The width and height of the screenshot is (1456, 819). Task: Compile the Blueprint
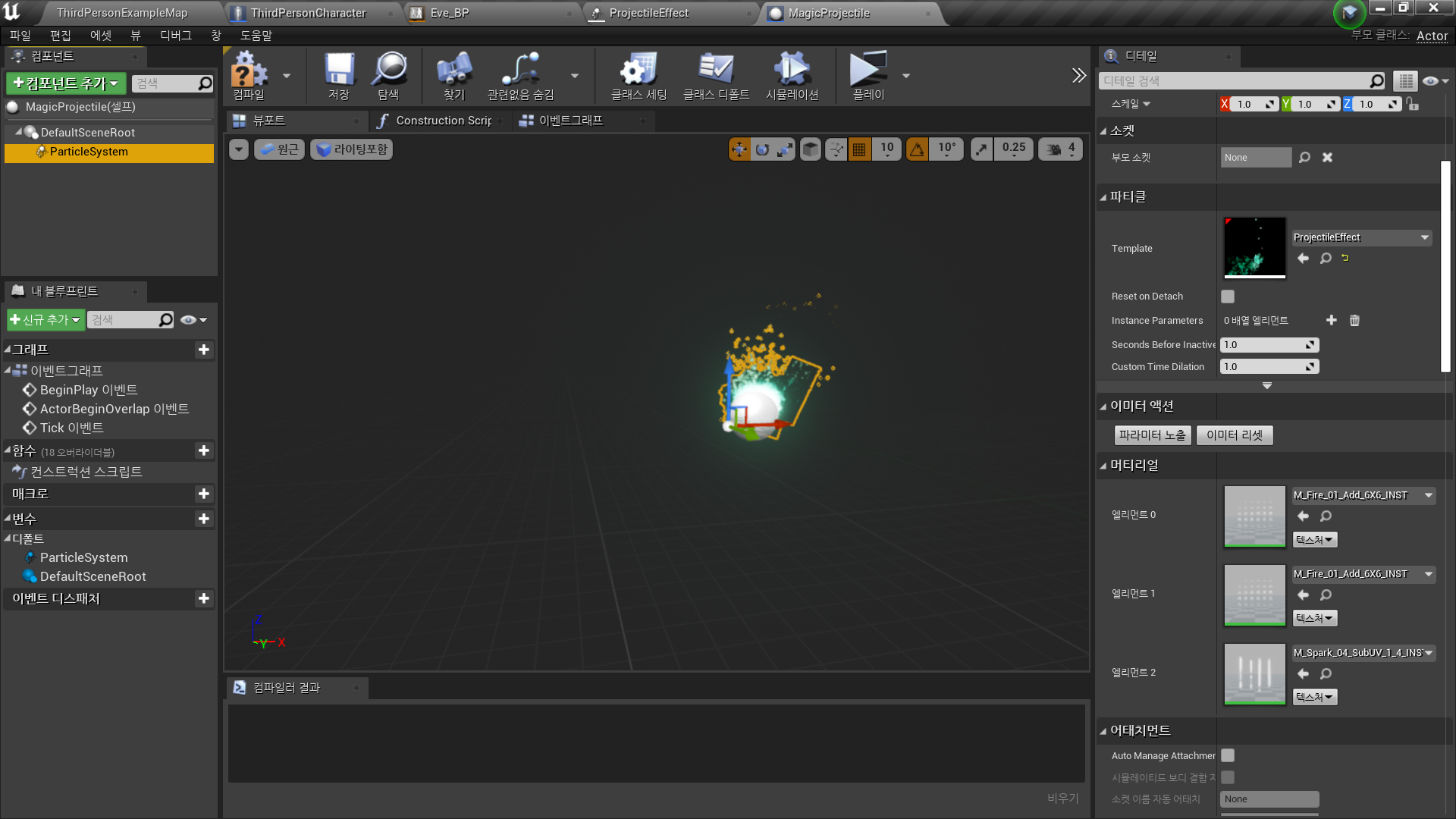tap(250, 75)
